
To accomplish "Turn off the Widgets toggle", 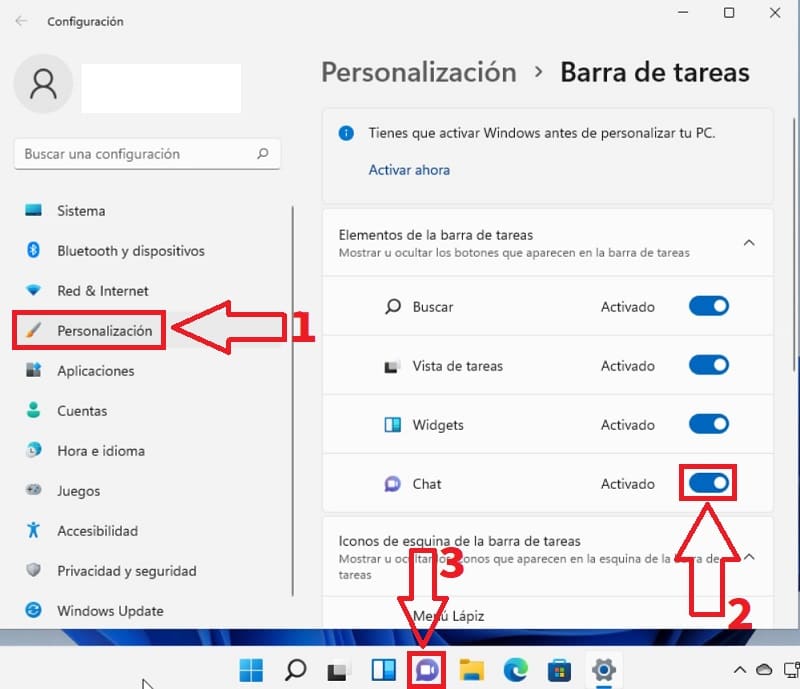I will [708, 424].
